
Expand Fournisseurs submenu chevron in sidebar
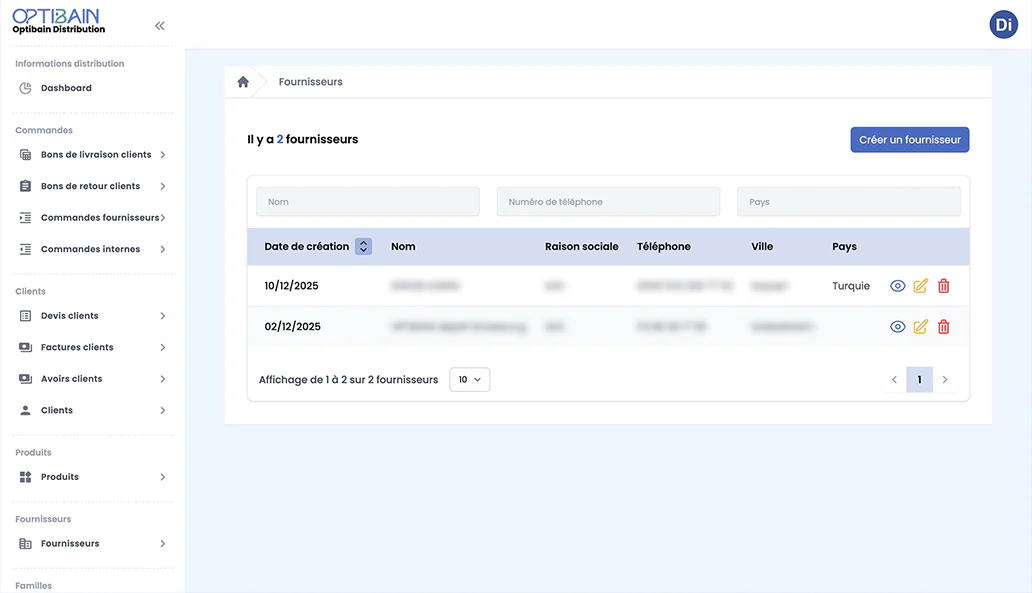(x=163, y=544)
